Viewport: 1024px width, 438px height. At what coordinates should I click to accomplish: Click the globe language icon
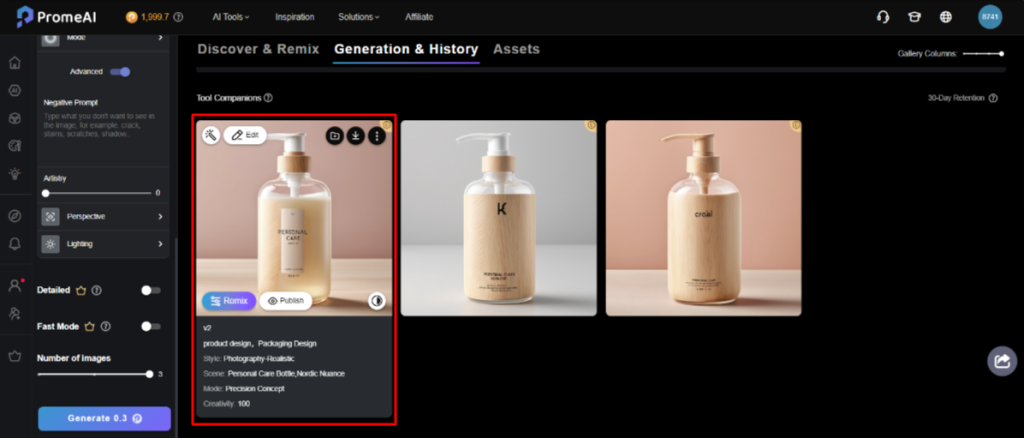(x=945, y=17)
